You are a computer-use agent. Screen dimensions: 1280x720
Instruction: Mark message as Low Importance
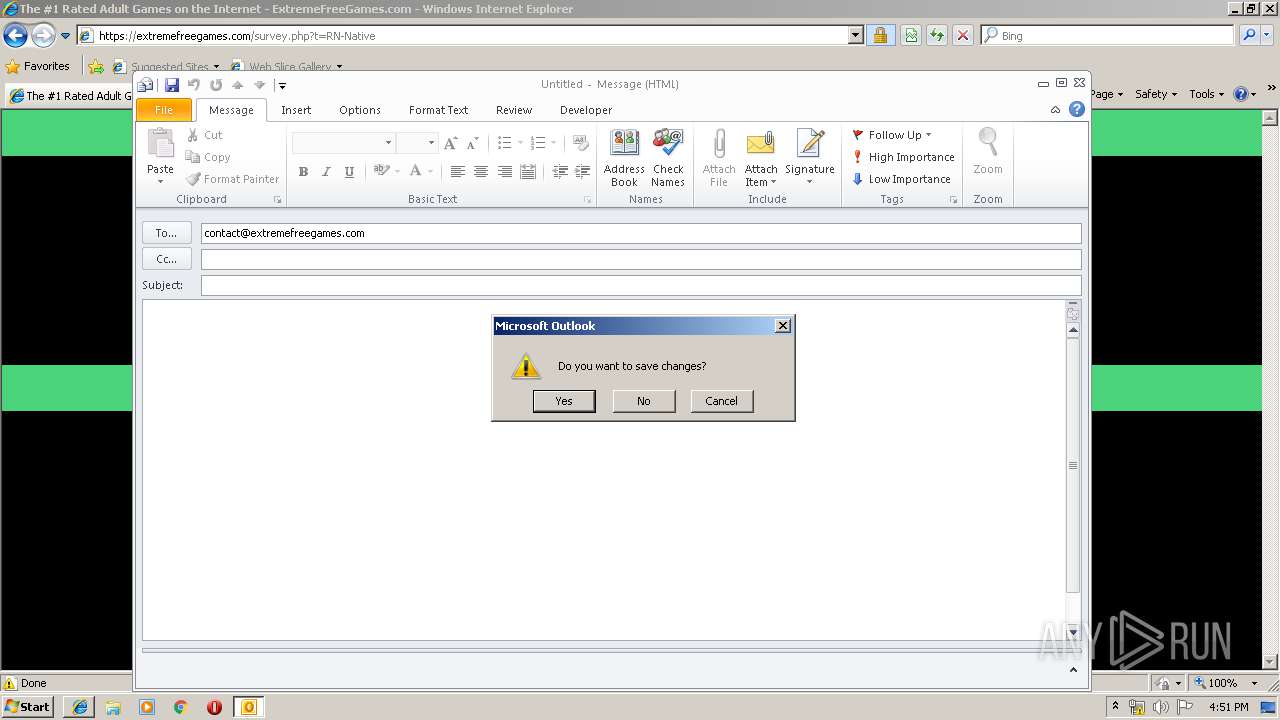pos(901,179)
